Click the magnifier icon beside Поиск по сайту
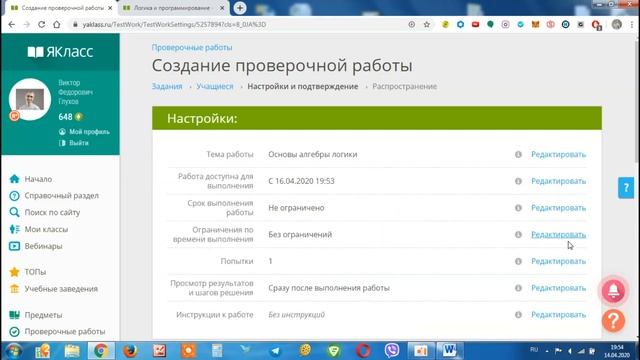The image size is (640, 360). [14, 212]
